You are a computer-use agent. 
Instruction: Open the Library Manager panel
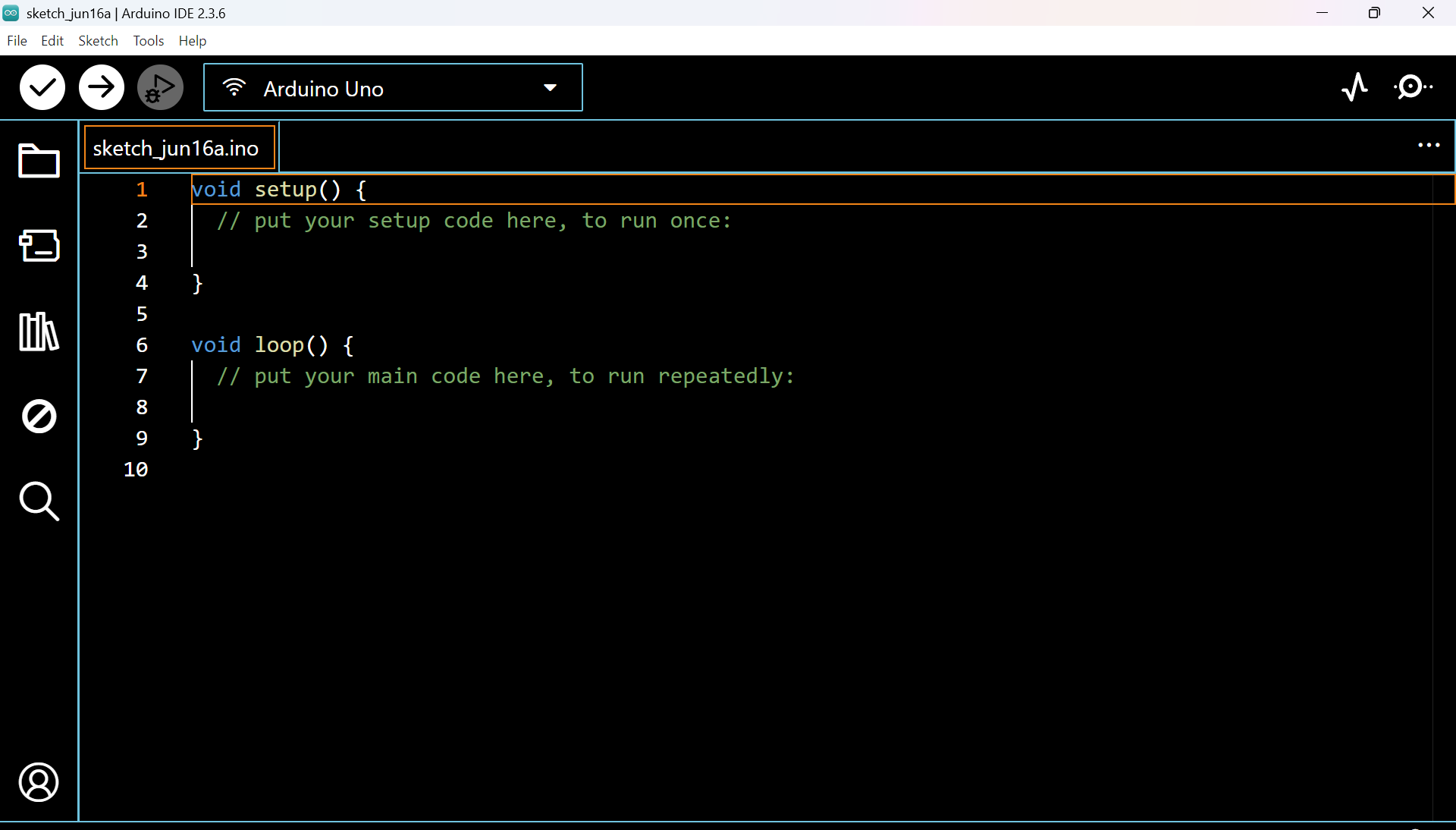tap(39, 332)
